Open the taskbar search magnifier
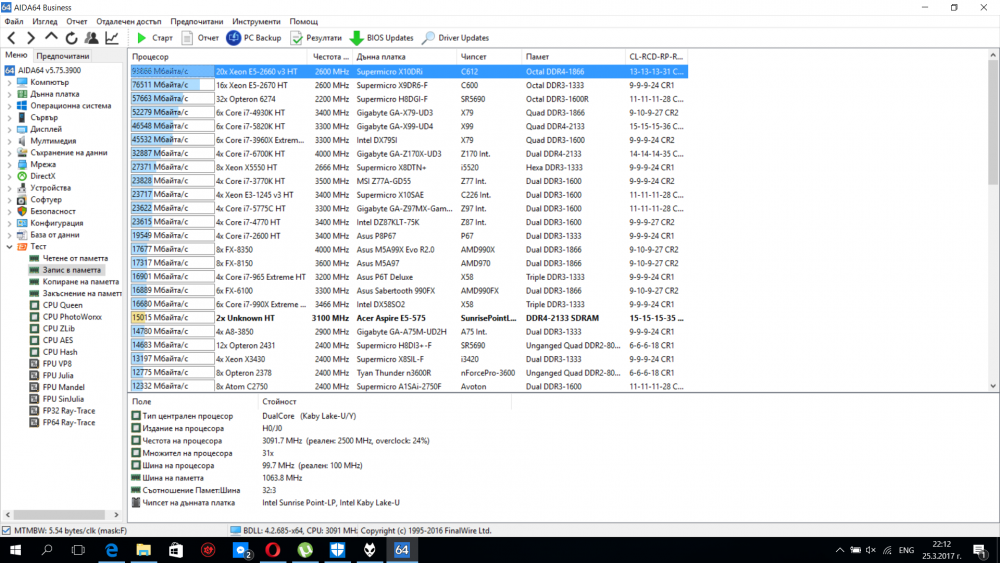Screen dimensions: 1000x563 click(x=47, y=550)
